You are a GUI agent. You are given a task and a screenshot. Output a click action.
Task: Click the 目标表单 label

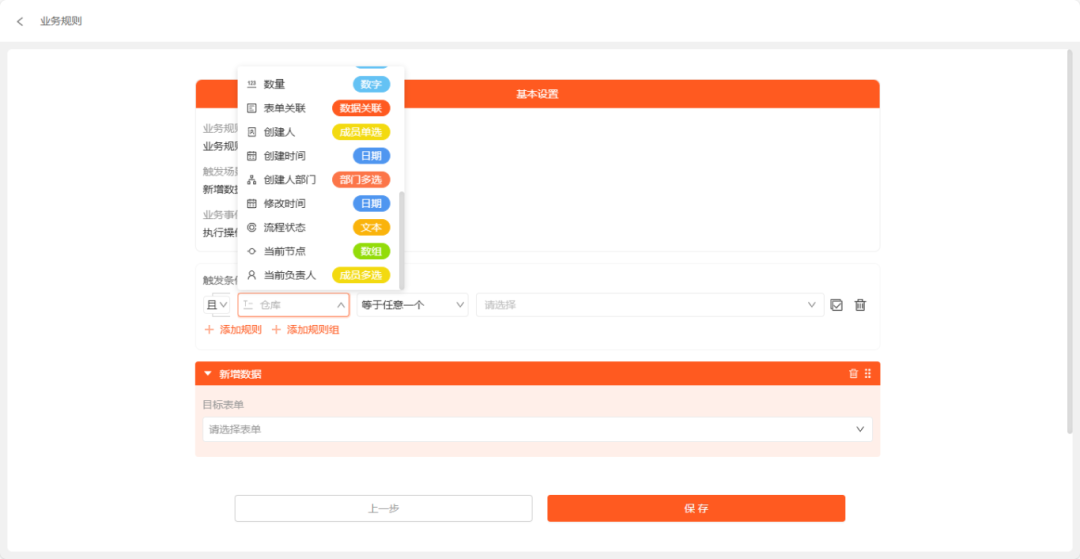[223, 404]
